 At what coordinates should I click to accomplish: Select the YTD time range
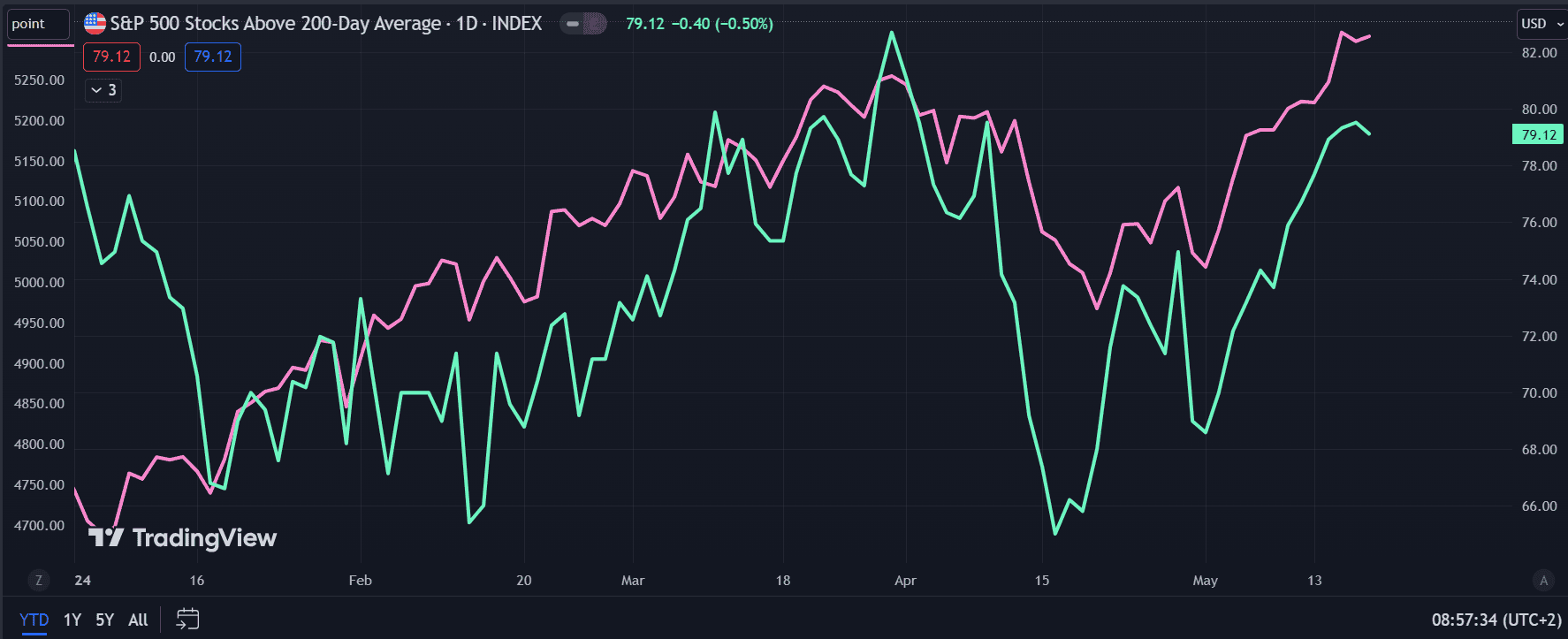pyautogui.click(x=34, y=620)
